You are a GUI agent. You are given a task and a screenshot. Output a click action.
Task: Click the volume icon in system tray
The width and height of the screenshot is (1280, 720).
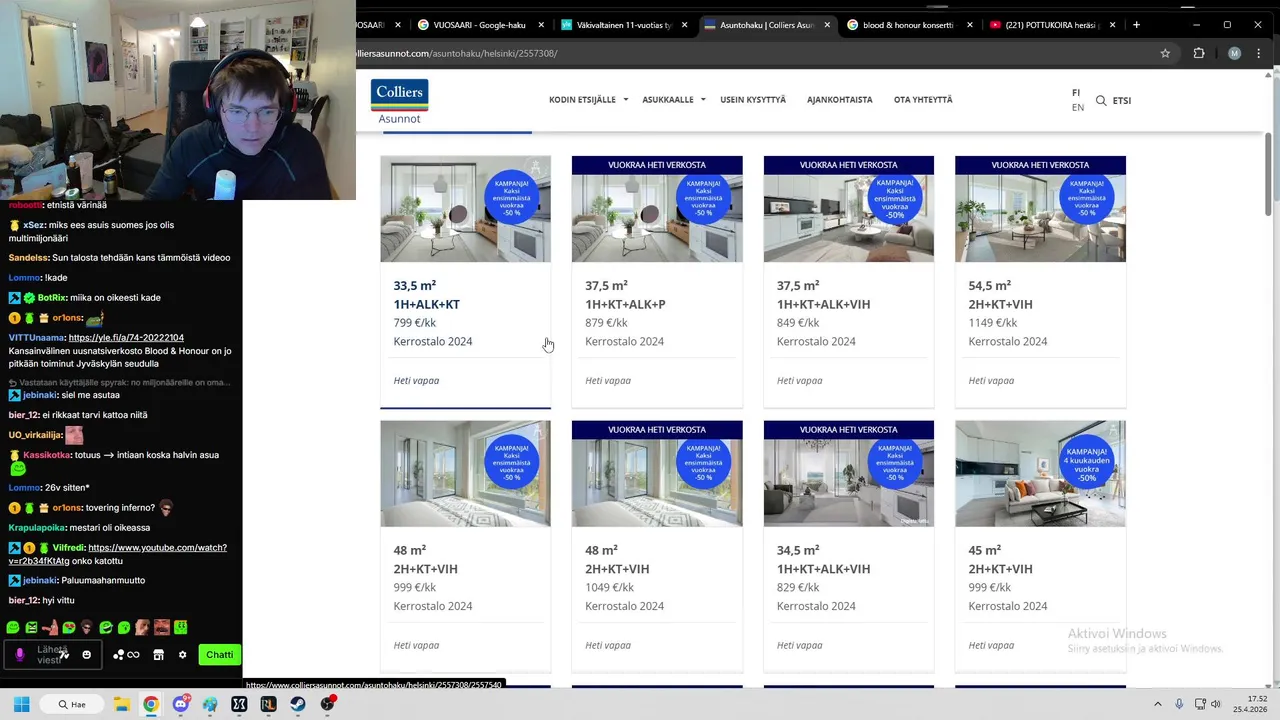(x=1216, y=704)
